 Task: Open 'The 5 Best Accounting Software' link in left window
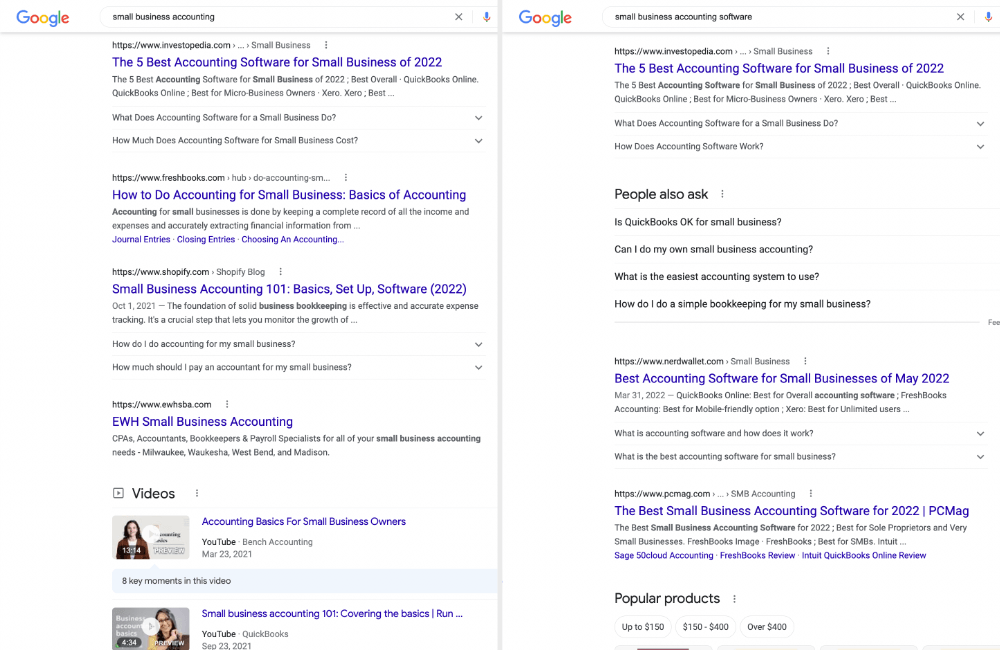coord(277,63)
